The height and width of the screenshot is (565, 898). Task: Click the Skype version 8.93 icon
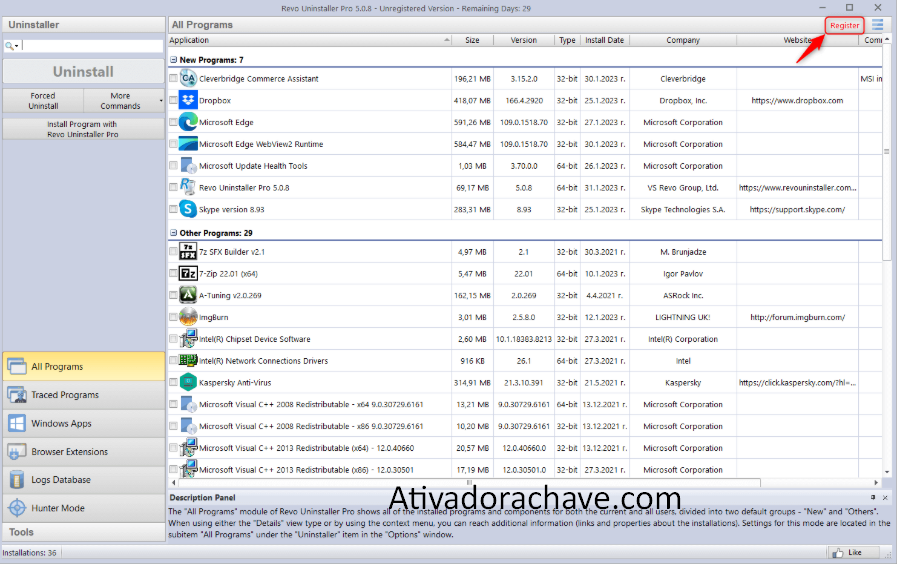[x=188, y=209]
